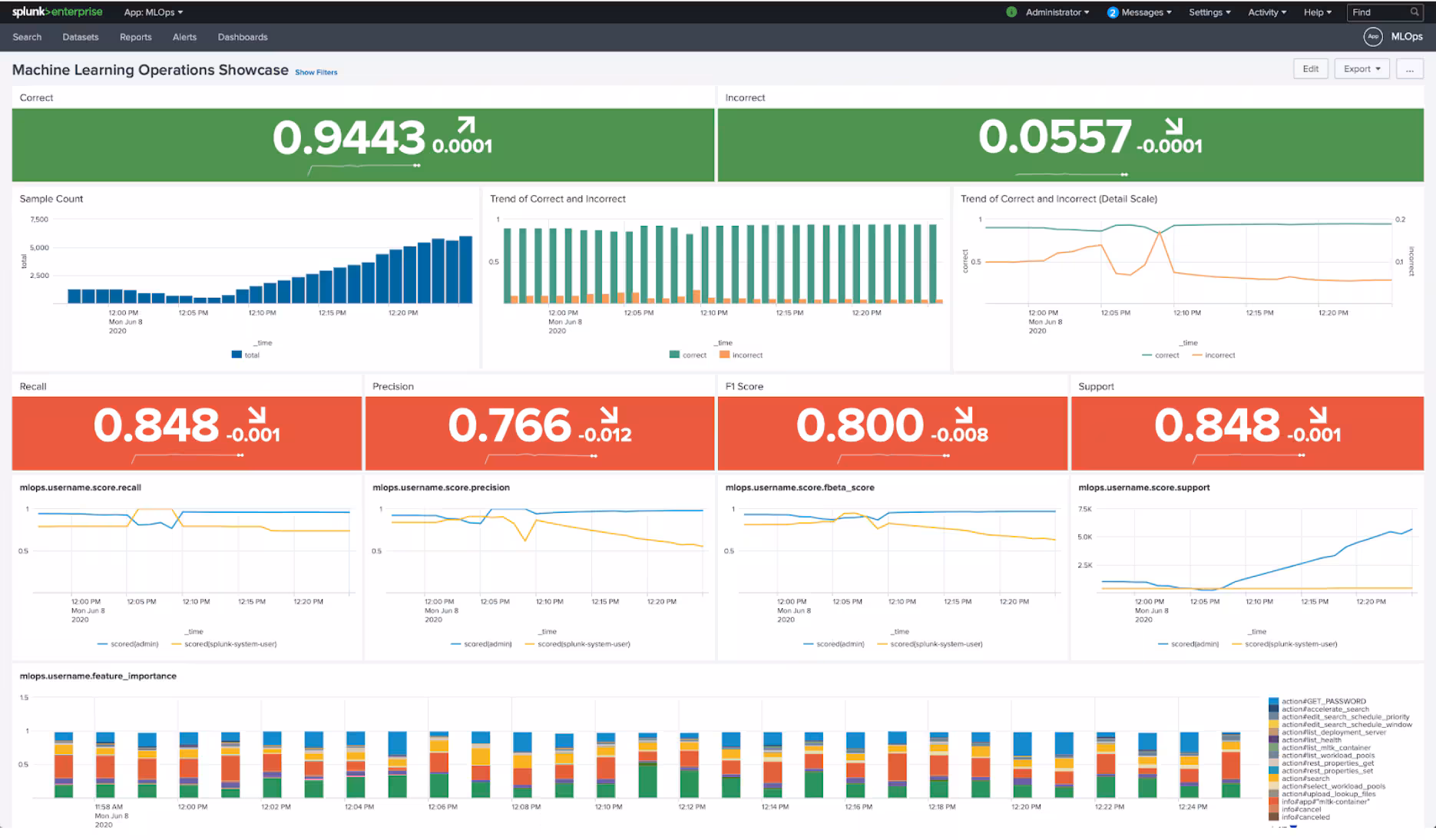Click the Show Filters link
The image size is (1436, 840).
pyautogui.click(x=316, y=71)
